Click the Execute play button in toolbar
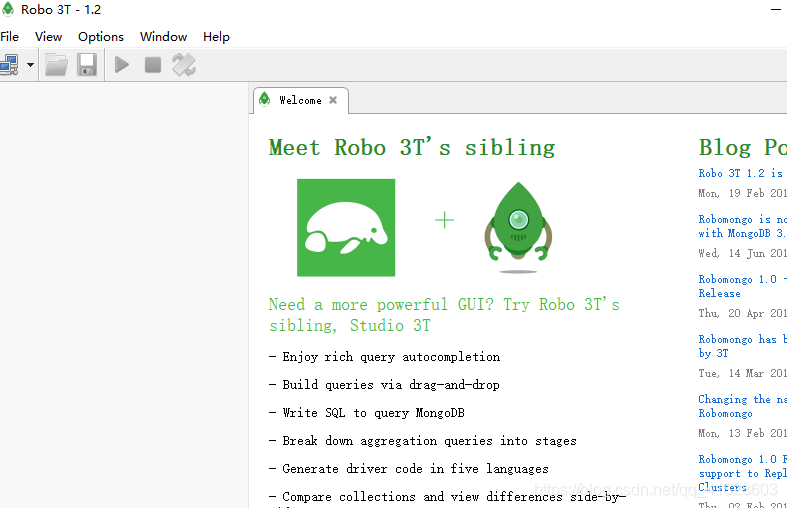 pyautogui.click(x=121, y=65)
